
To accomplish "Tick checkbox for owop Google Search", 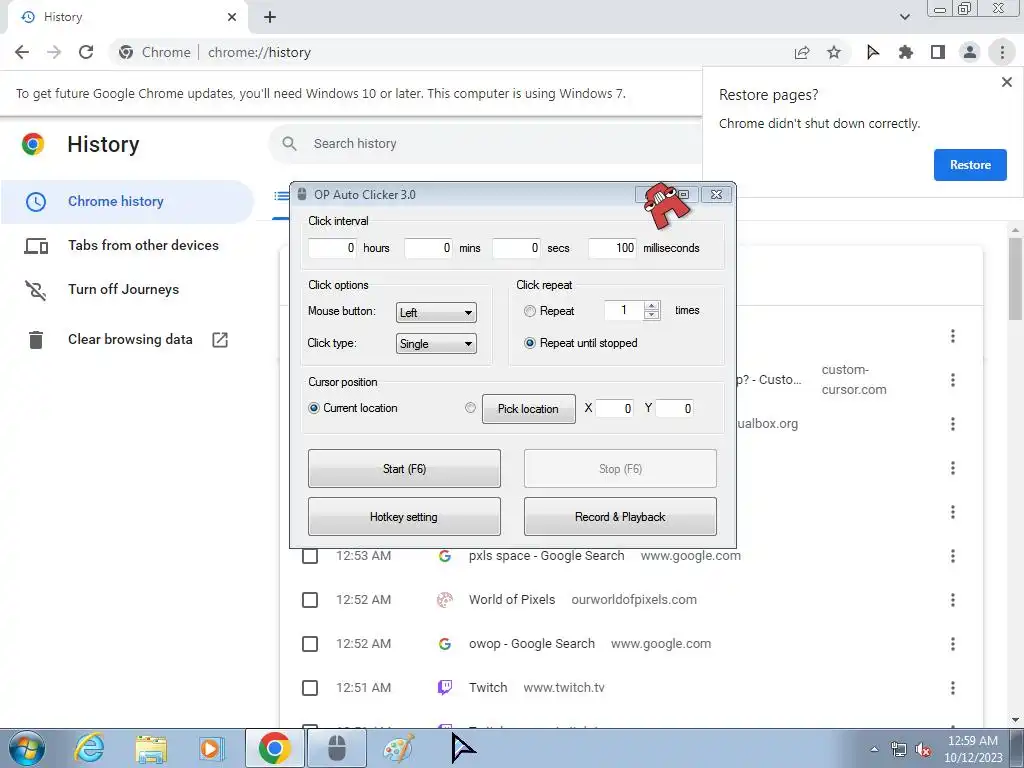I will coord(310,644).
